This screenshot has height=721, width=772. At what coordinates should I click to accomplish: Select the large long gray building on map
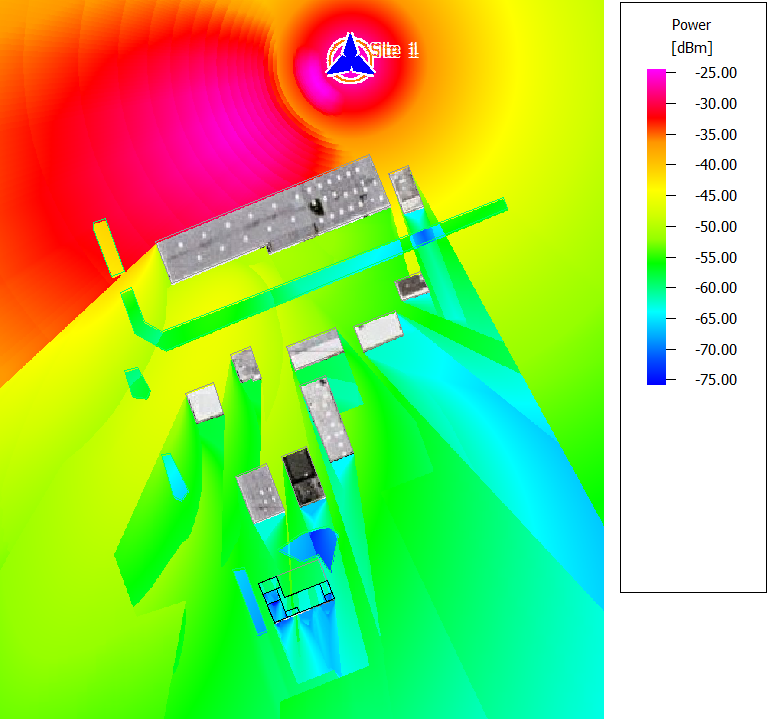(270, 222)
